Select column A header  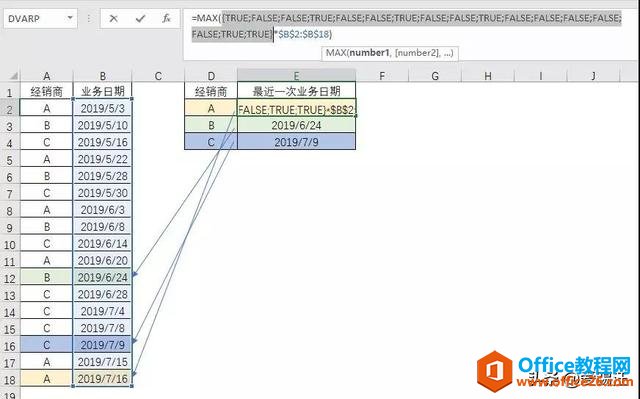coord(47,76)
